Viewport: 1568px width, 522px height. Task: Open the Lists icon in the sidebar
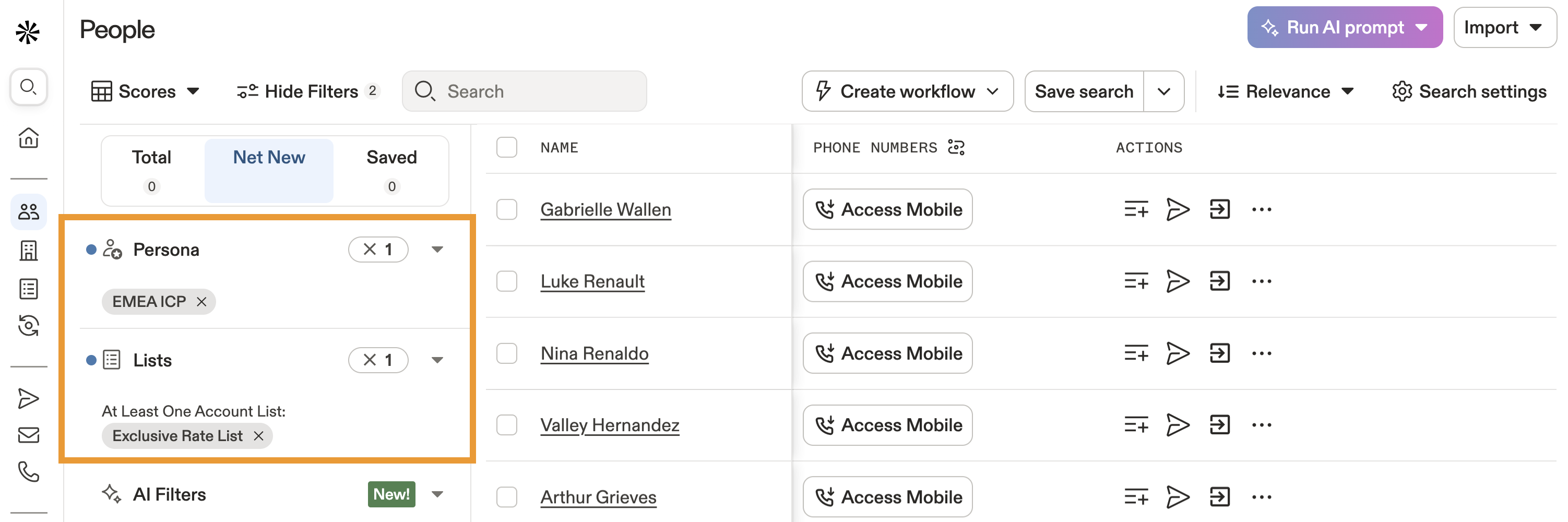[29, 289]
